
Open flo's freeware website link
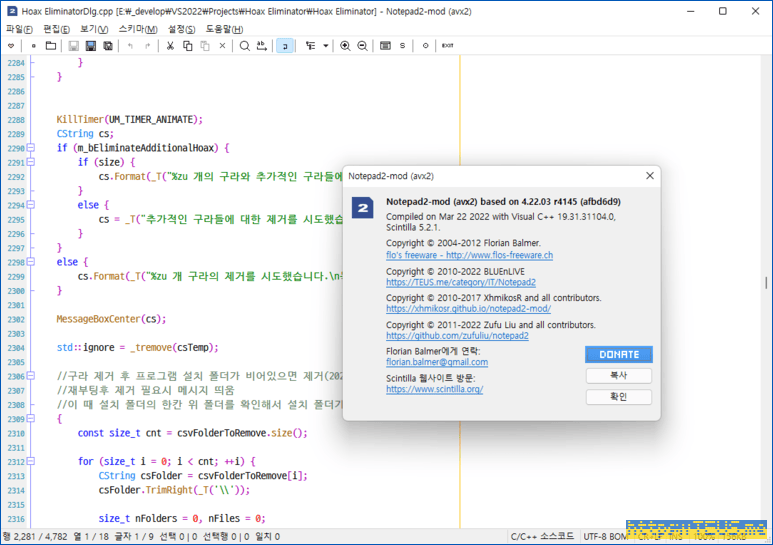(469, 255)
